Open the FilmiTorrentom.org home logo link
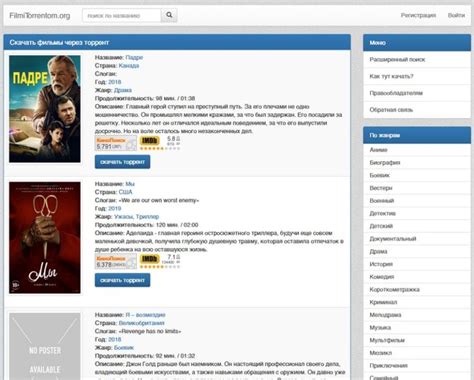Image resolution: width=474 pixels, height=380 pixels. [x=40, y=15]
